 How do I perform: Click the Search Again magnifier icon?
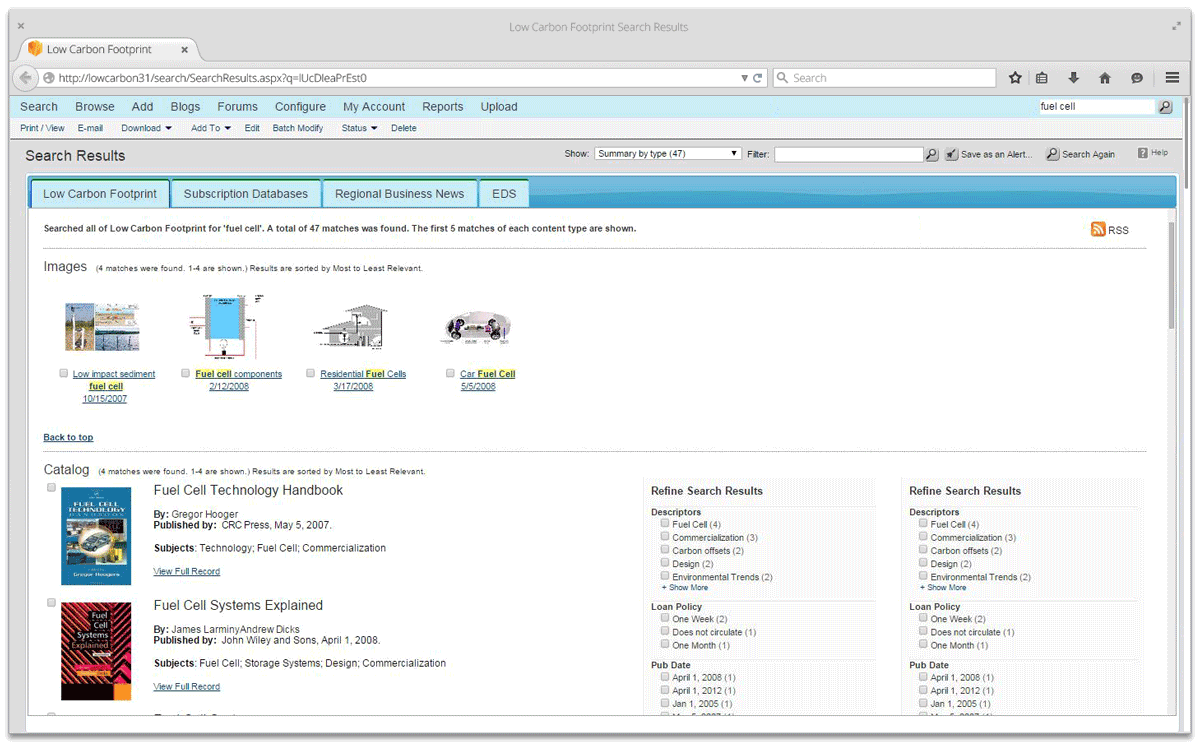point(1051,152)
